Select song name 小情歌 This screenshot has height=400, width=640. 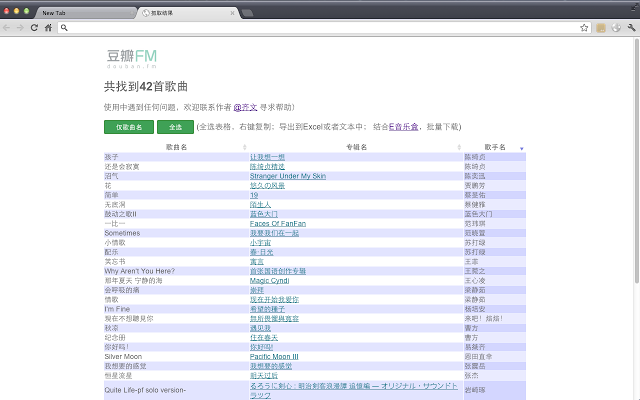click(x=115, y=242)
